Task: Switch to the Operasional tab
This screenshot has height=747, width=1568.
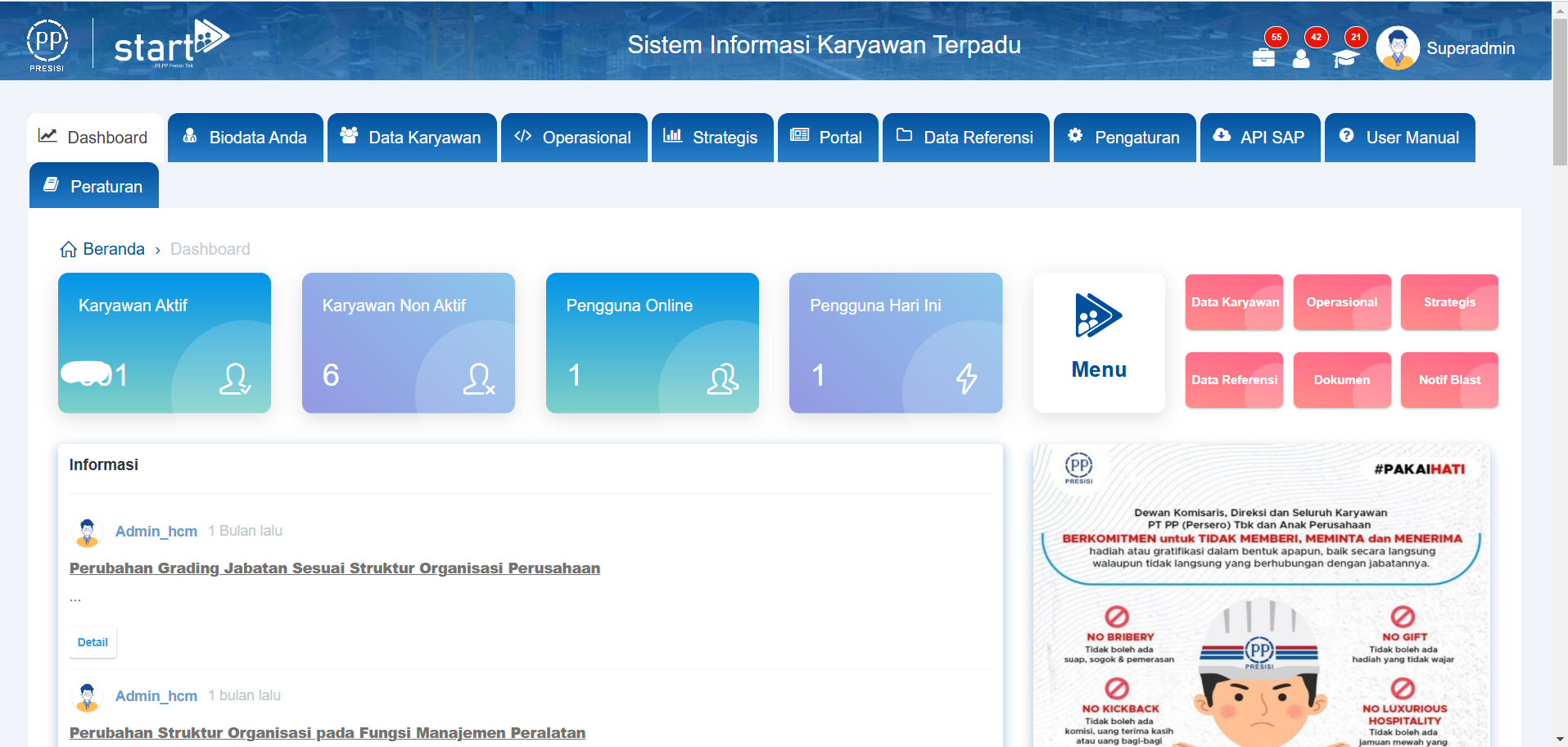Action: tap(573, 138)
